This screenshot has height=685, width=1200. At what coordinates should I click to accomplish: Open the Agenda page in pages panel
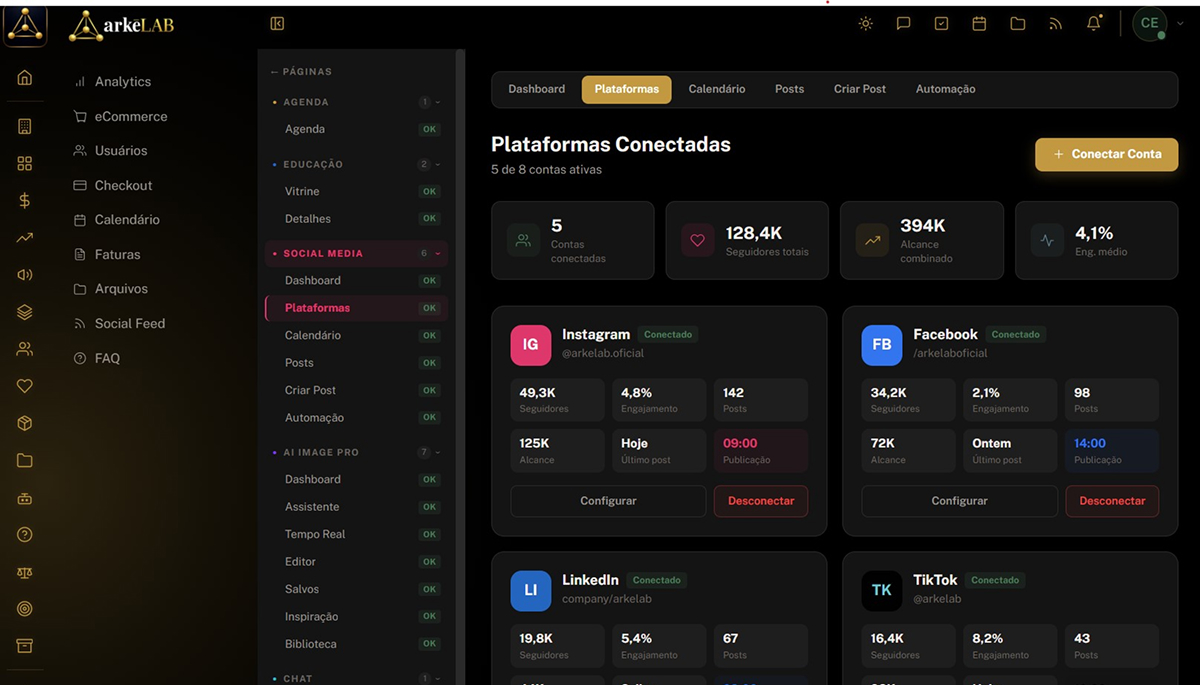point(355,129)
